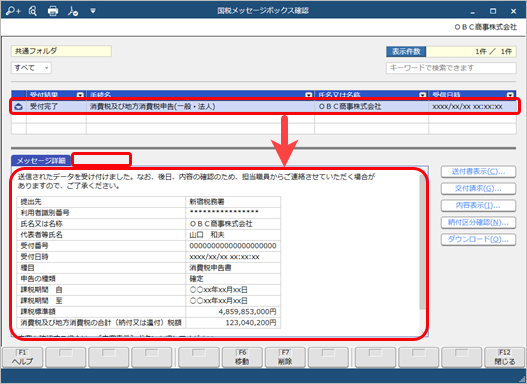The height and width of the screenshot is (384, 527).
Task: Click the 表示件数 count label
Action: pos(406,51)
